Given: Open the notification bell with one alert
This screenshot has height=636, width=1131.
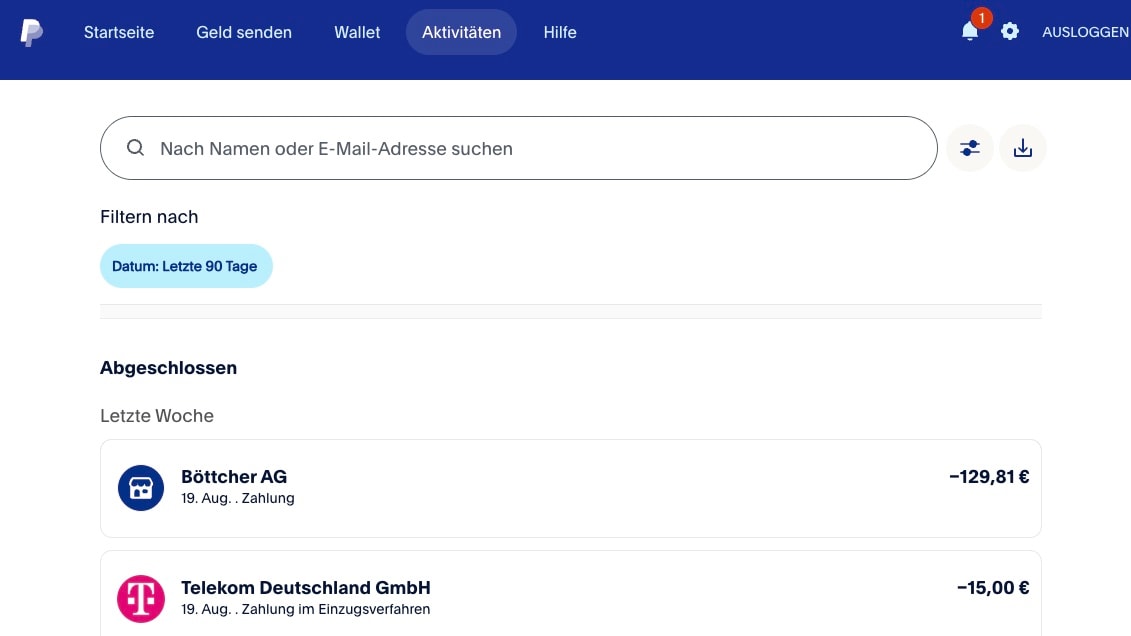Looking at the screenshot, I should [x=968, y=32].
